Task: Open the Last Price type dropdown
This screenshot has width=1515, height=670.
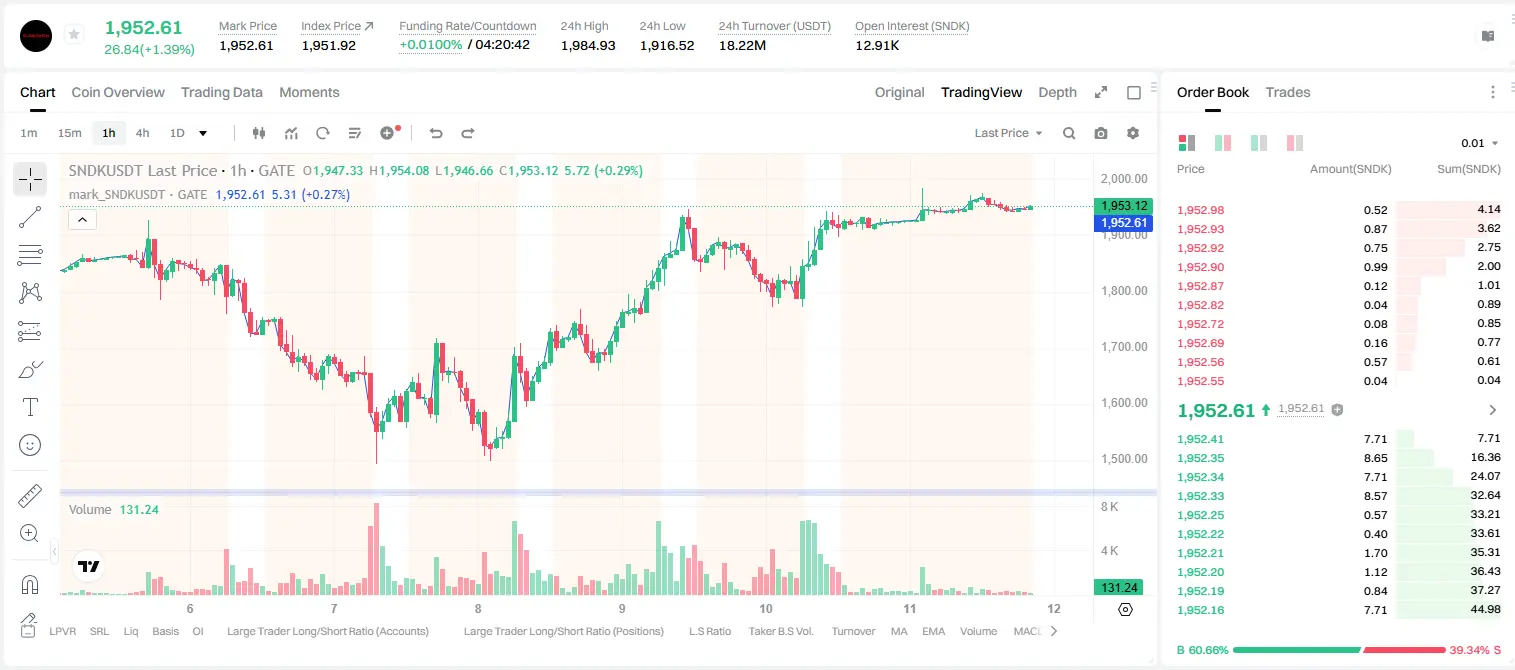Action: (1008, 133)
